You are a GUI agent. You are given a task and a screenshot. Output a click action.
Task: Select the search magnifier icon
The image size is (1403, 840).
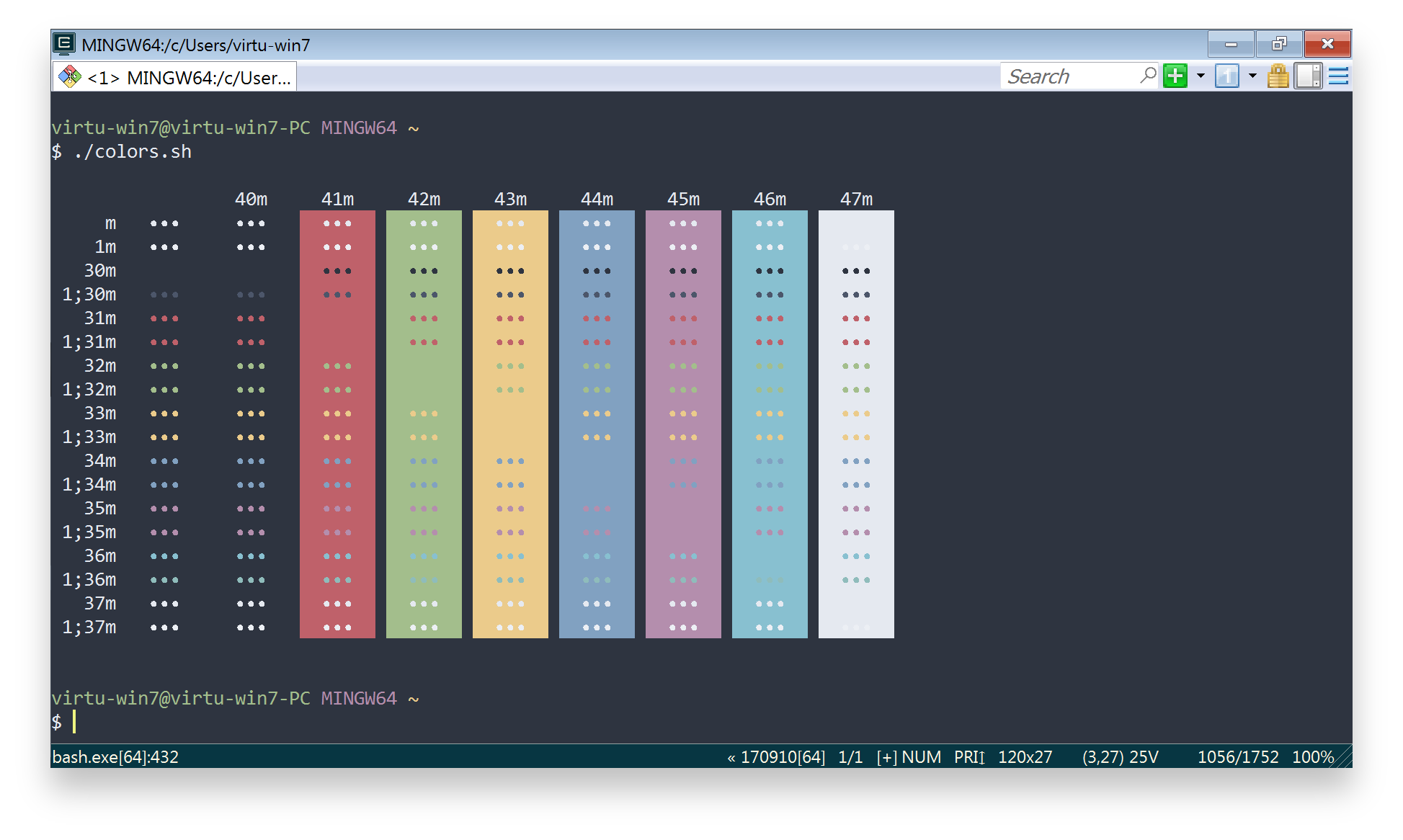pyautogui.click(x=1149, y=75)
